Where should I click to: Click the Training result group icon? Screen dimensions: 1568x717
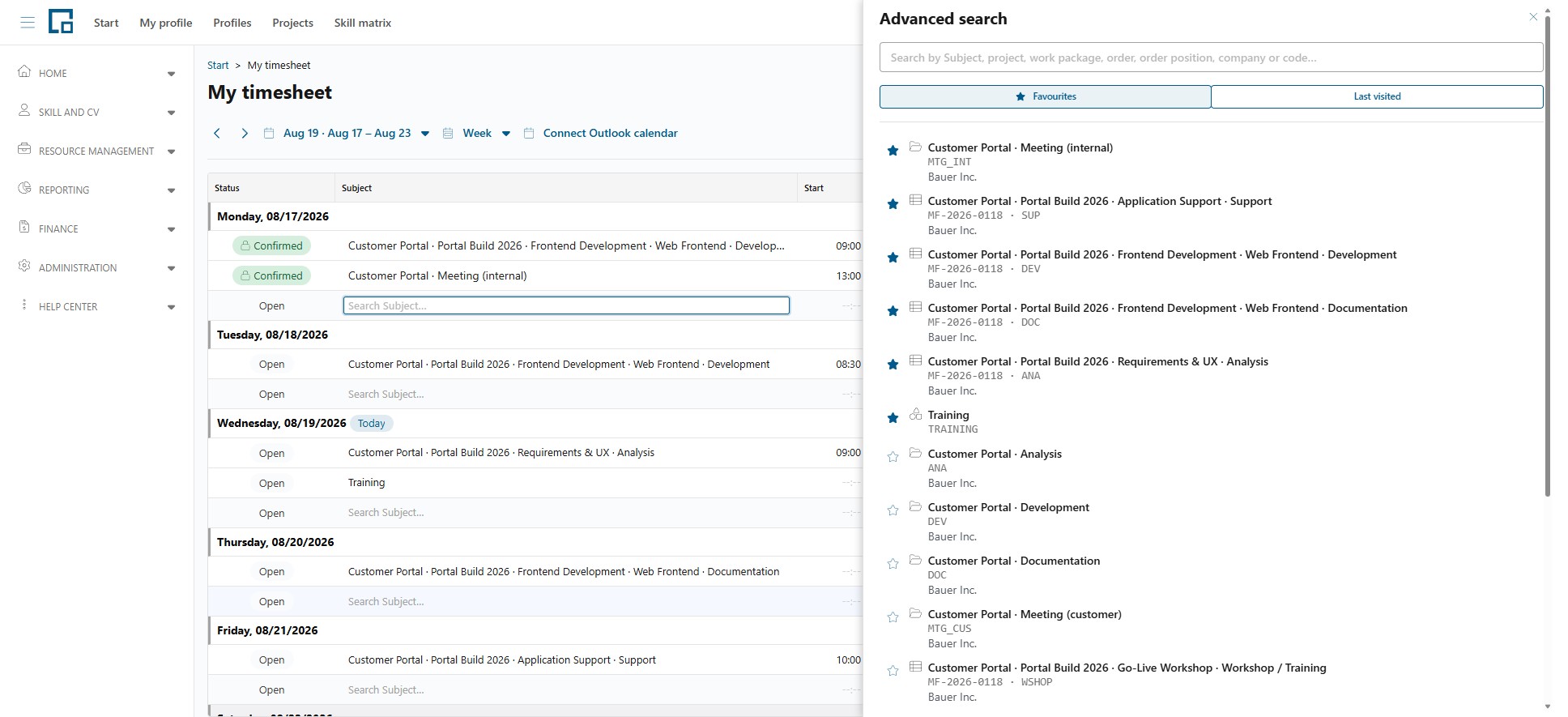(x=915, y=414)
